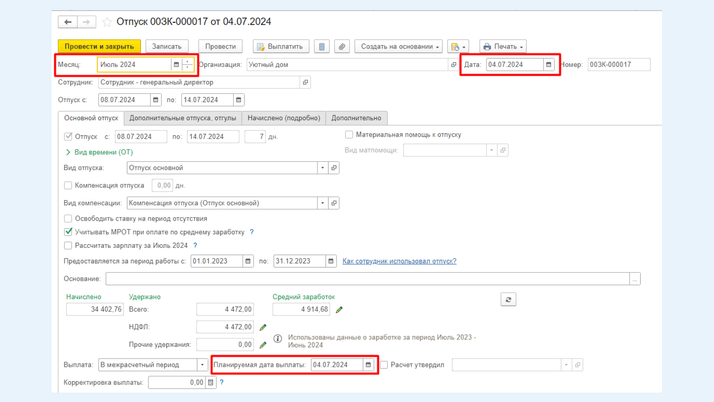This screenshot has height=402, width=714.
Task: Change month using the Месяц stepper arrows
Action: point(188,65)
